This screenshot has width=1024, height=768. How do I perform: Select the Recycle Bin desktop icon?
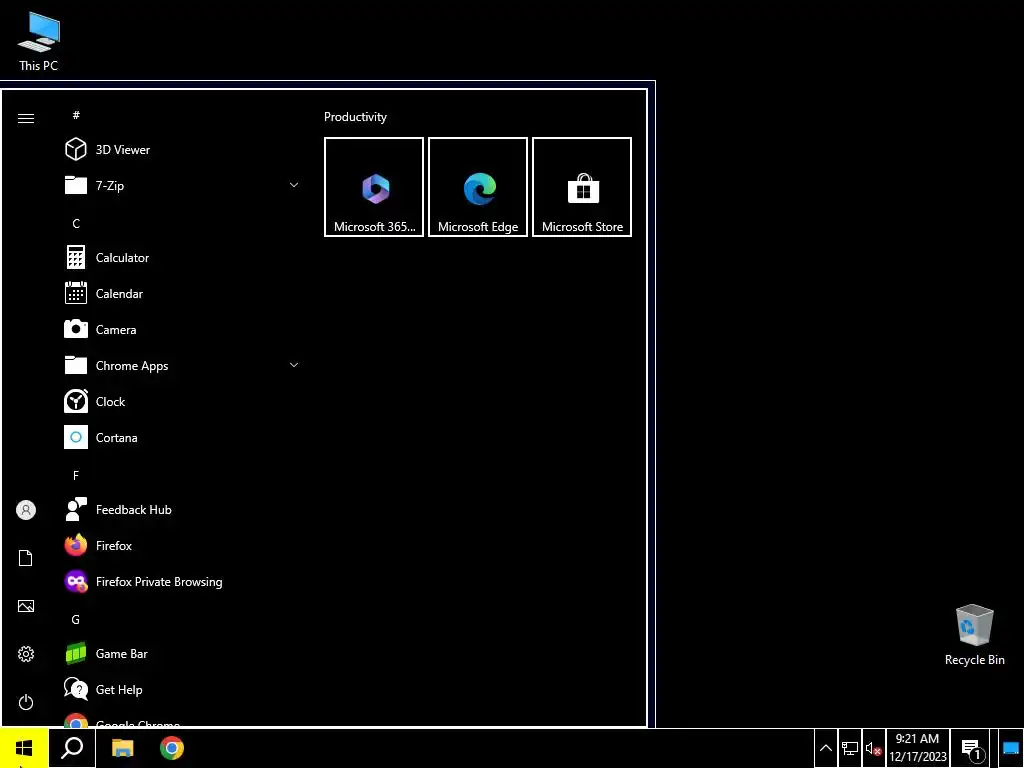point(974,635)
